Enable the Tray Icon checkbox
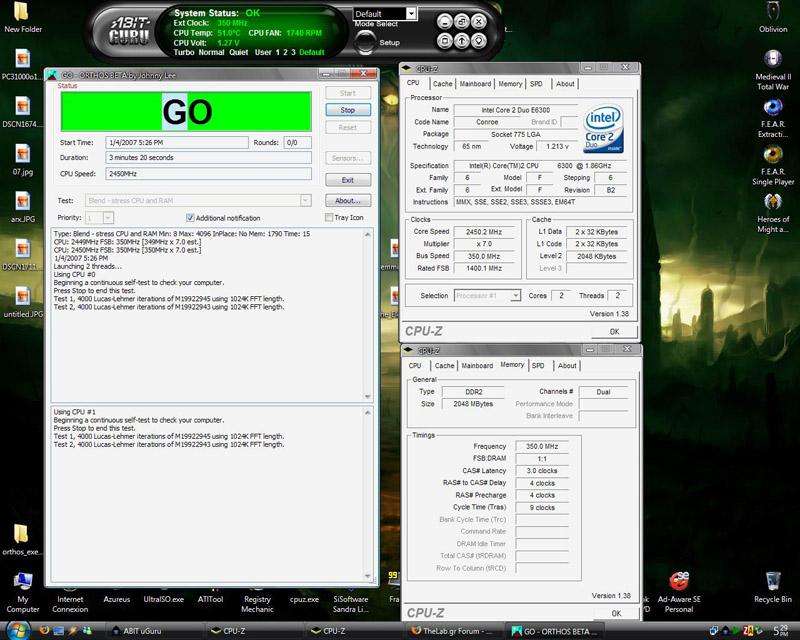The image size is (800, 640). click(x=329, y=217)
